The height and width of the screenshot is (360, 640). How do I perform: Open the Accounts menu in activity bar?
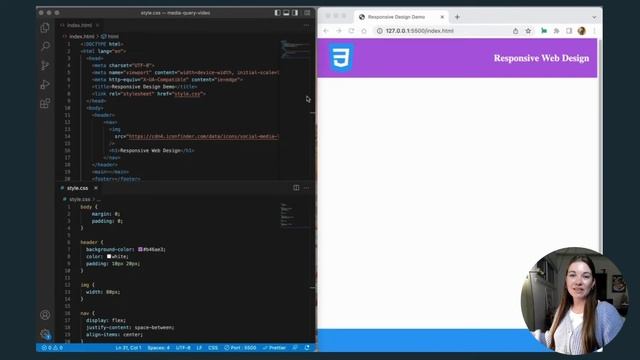45,315
